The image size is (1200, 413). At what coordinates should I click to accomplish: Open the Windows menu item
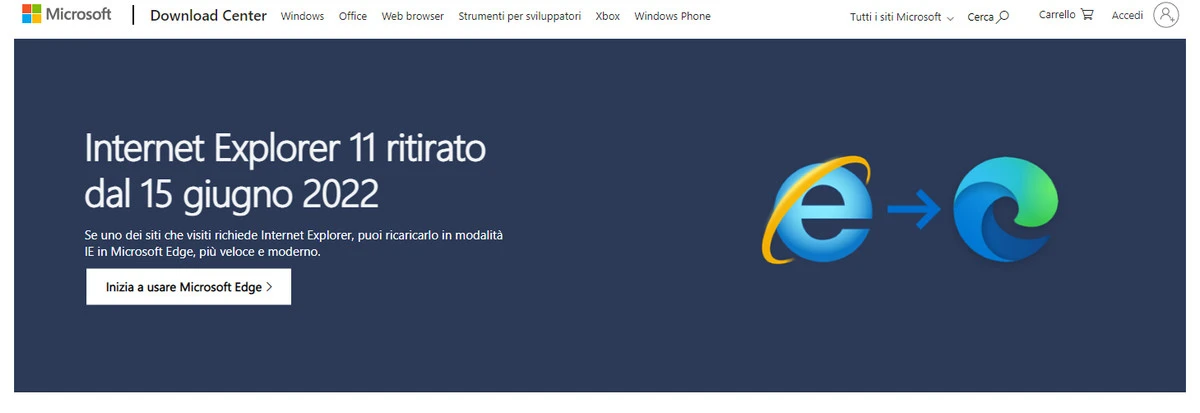[x=302, y=17]
